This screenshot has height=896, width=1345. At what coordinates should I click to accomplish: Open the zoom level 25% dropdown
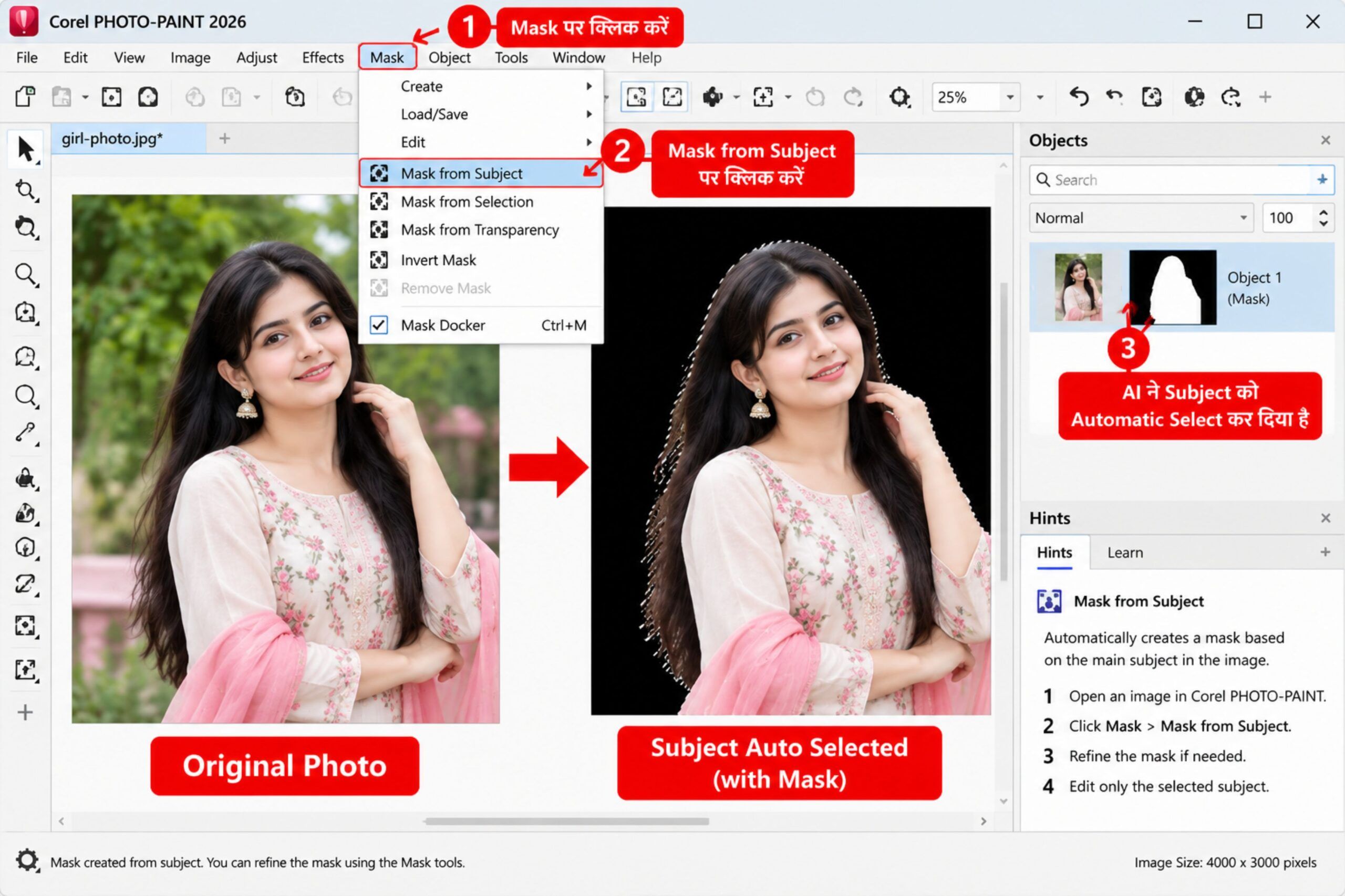[x=1009, y=97]
